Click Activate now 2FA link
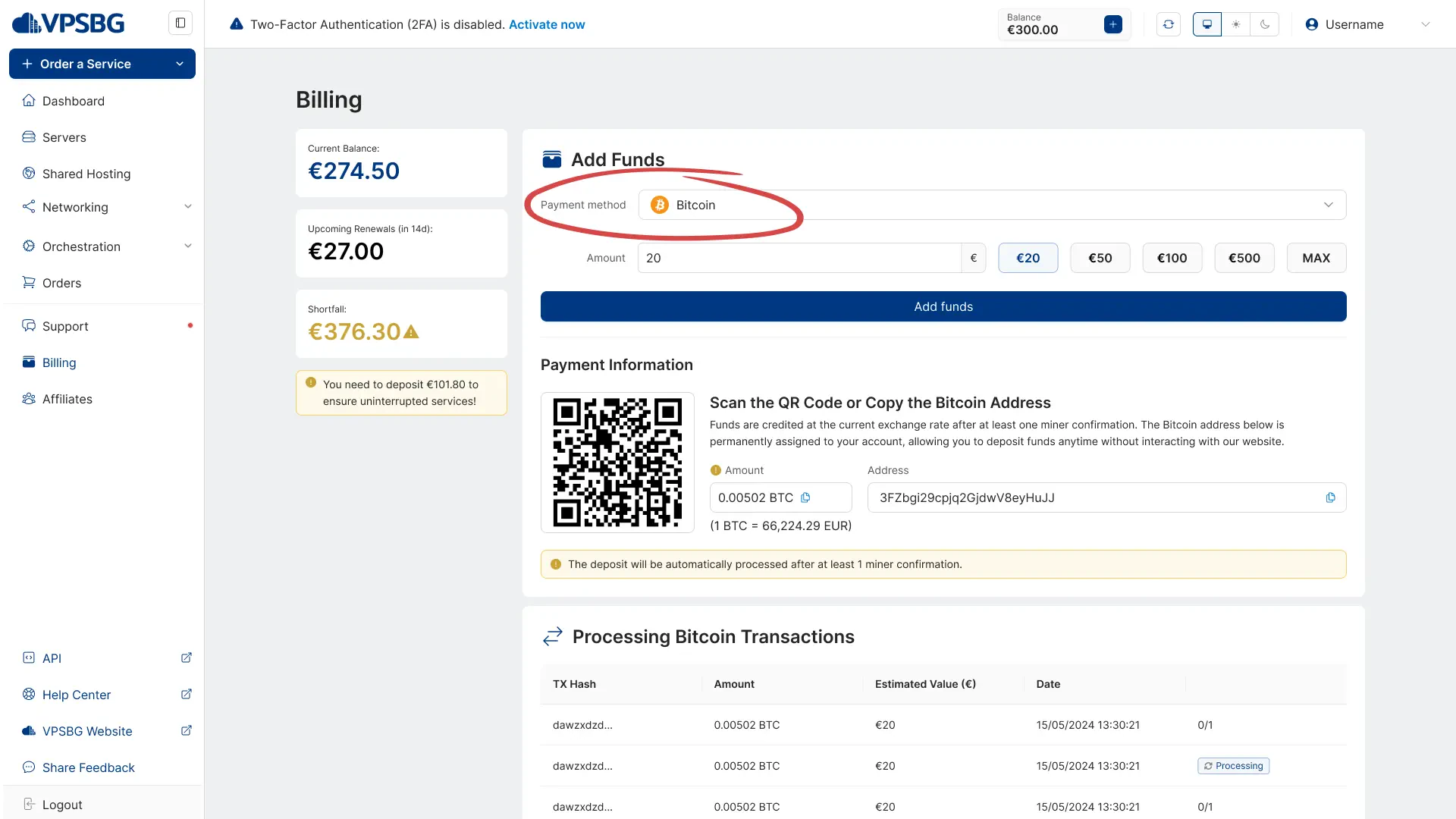This screenshot has width=1456, height=819. tap(546, 24)
